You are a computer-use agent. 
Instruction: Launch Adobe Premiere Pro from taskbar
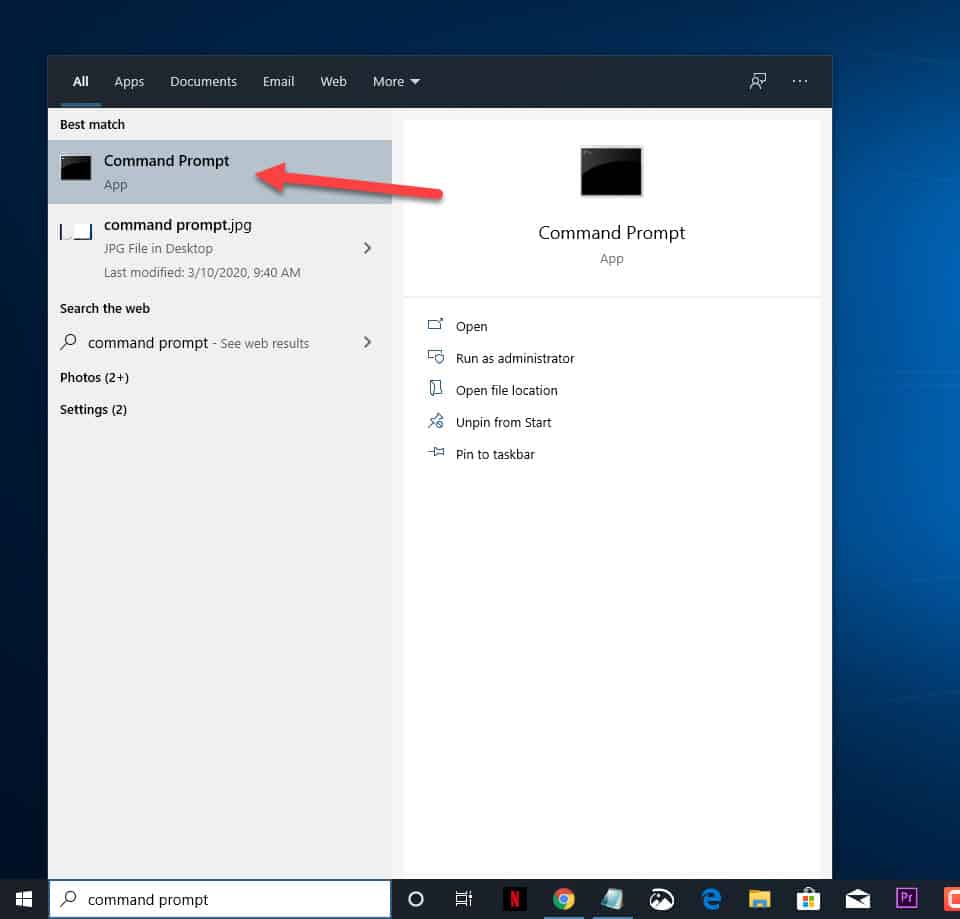pyautogui.click(x=907, y=898)
